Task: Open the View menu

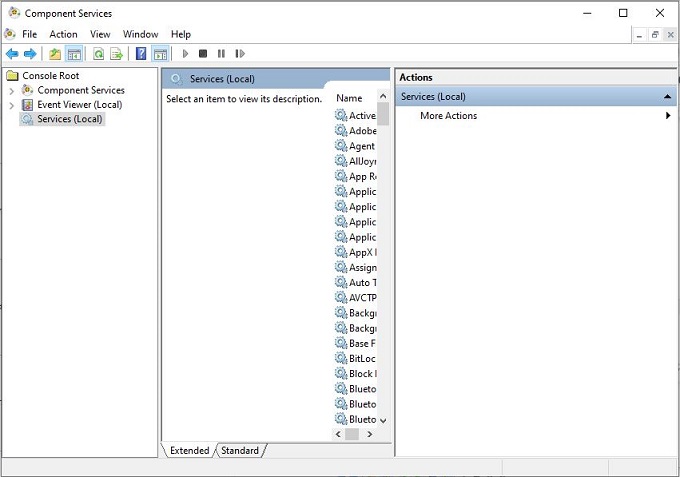Action: (x=100, y=34)
